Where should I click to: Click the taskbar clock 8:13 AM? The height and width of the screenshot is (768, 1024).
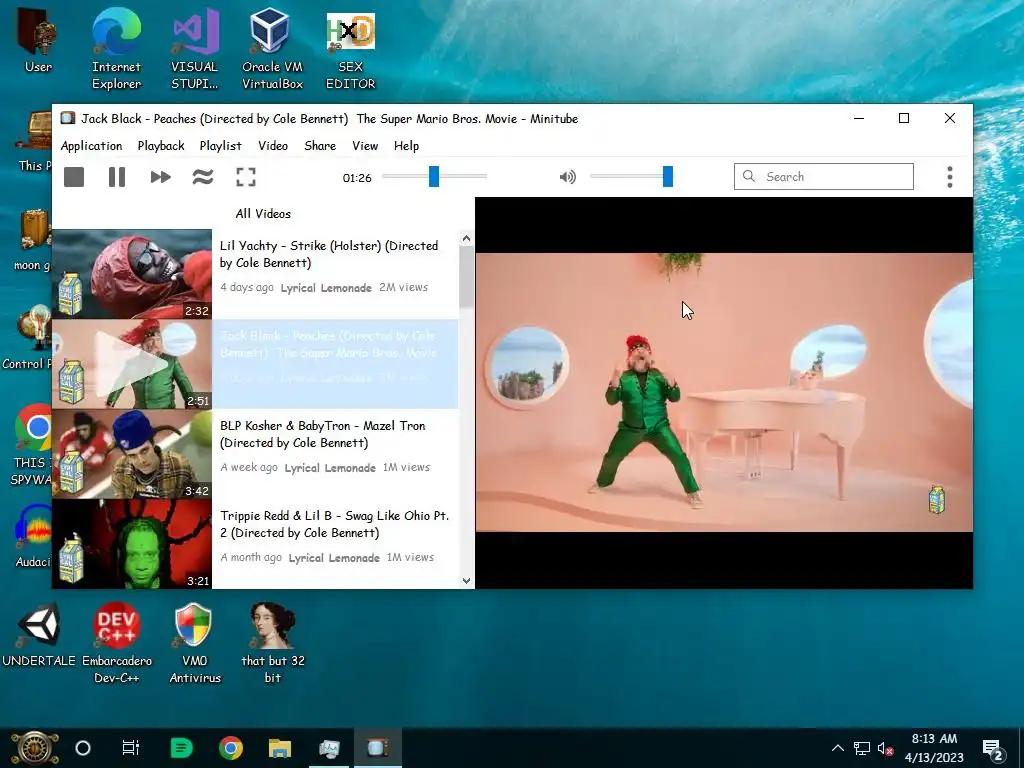click(935, 739)
